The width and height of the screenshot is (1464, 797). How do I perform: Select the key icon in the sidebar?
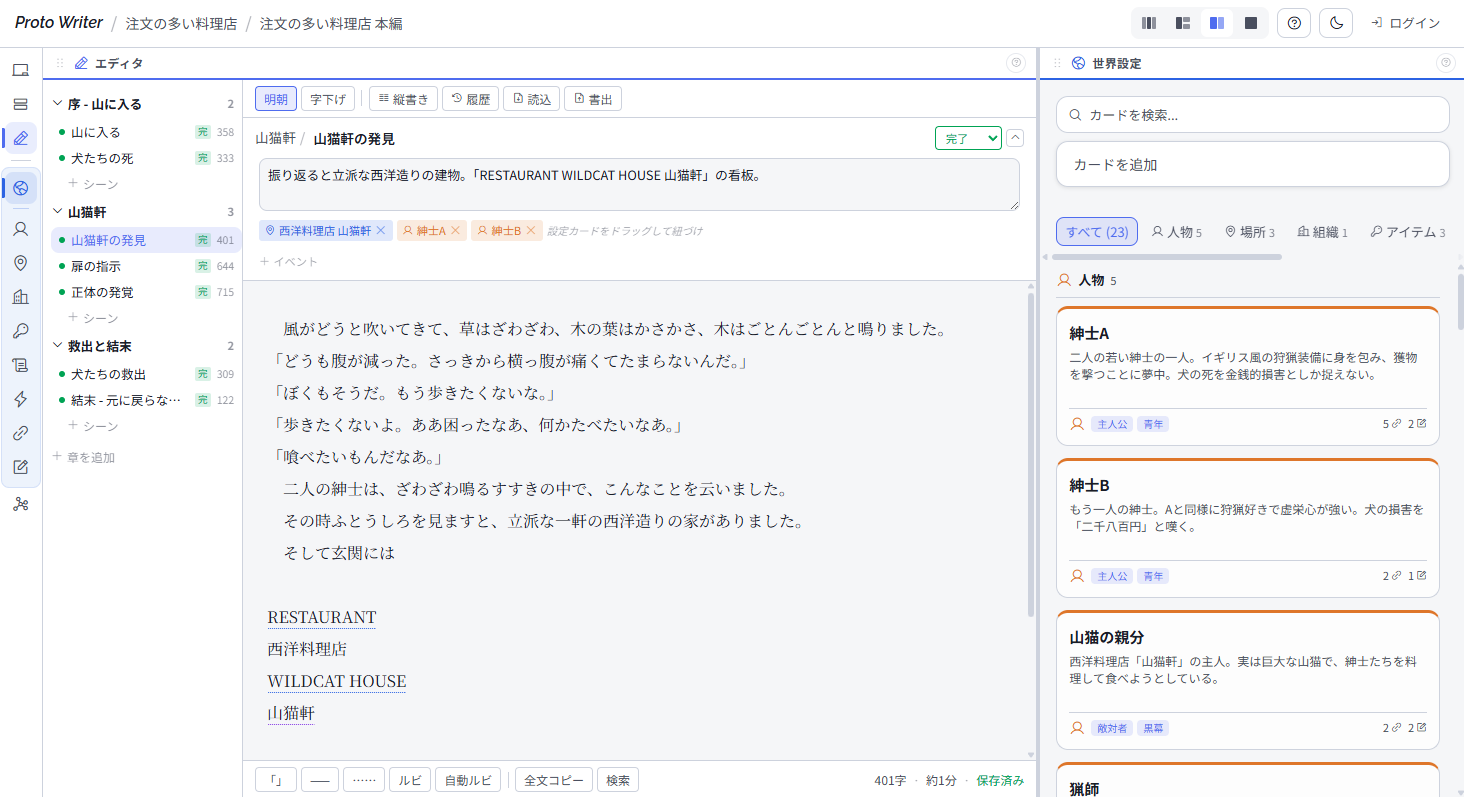[x=21, y=331]
